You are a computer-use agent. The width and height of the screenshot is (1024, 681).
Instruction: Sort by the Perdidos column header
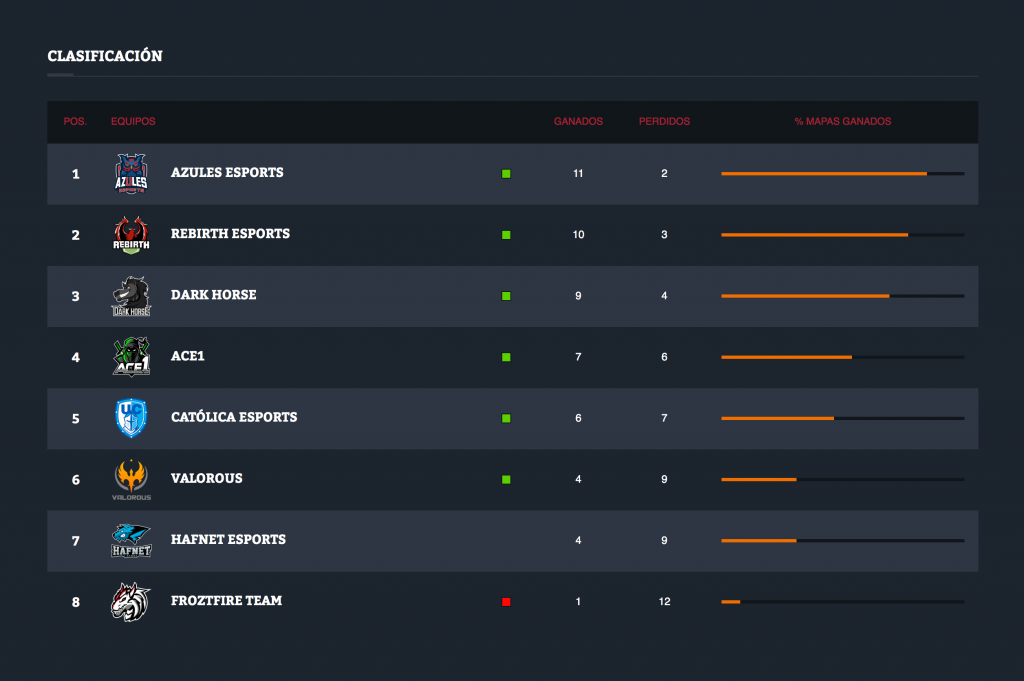click(664, 122)
